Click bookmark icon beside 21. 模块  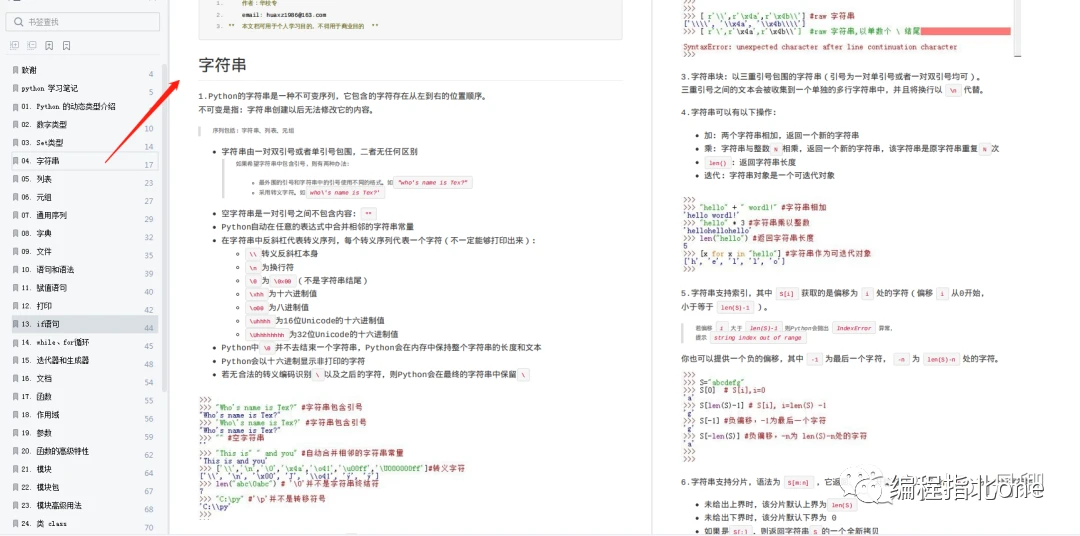15,468
